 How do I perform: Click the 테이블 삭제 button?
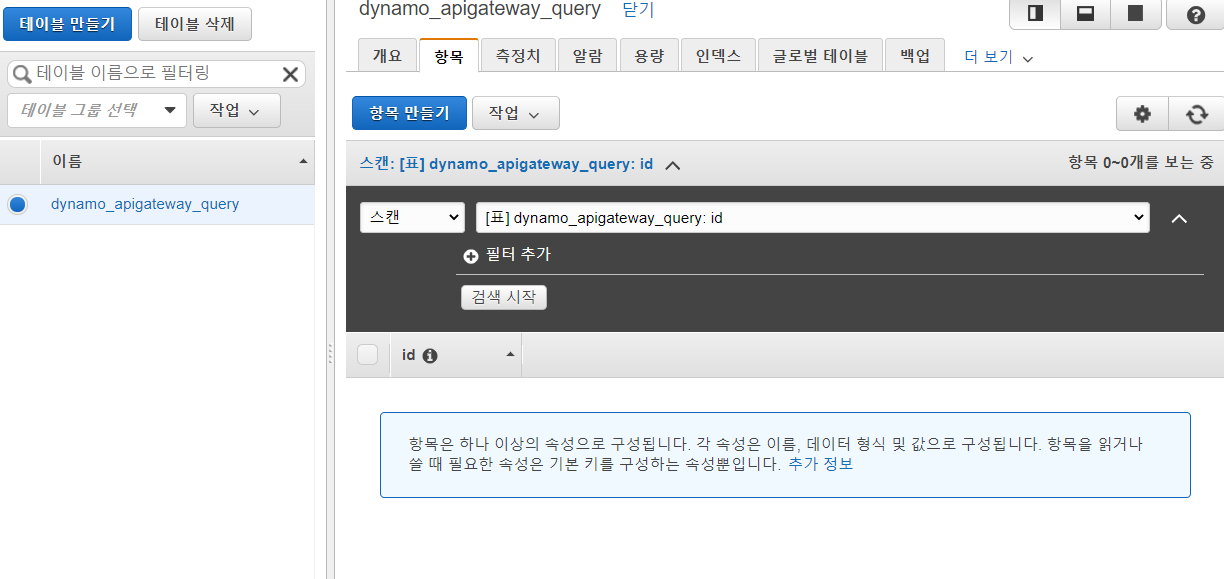195,23
